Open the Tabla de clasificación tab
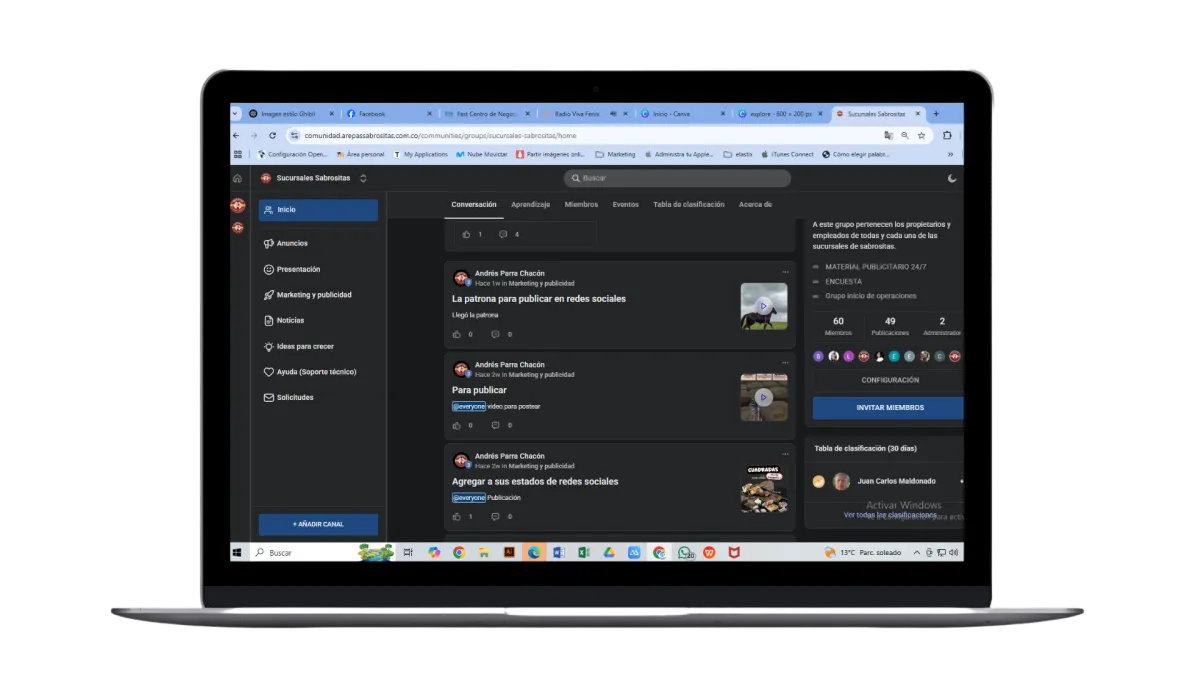The image size is (1200, 675). coord(689,205)
